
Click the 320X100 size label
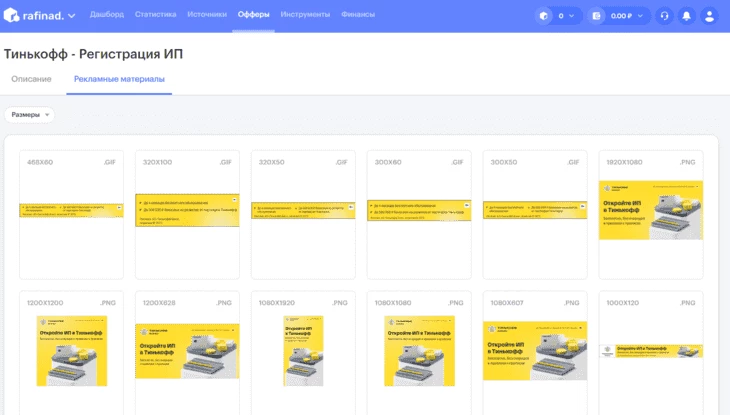[157, 162]
